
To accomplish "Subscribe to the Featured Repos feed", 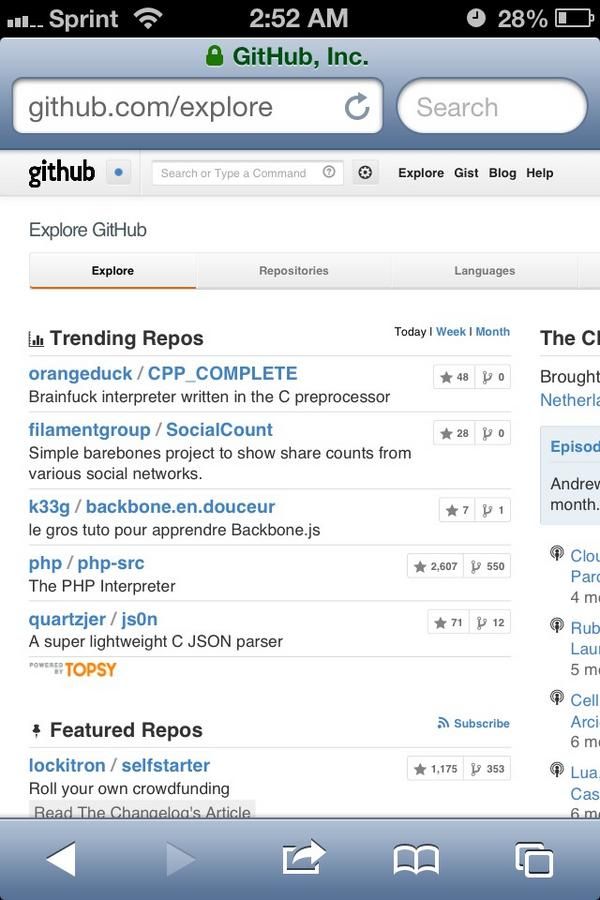I will [x=474, y=723].
